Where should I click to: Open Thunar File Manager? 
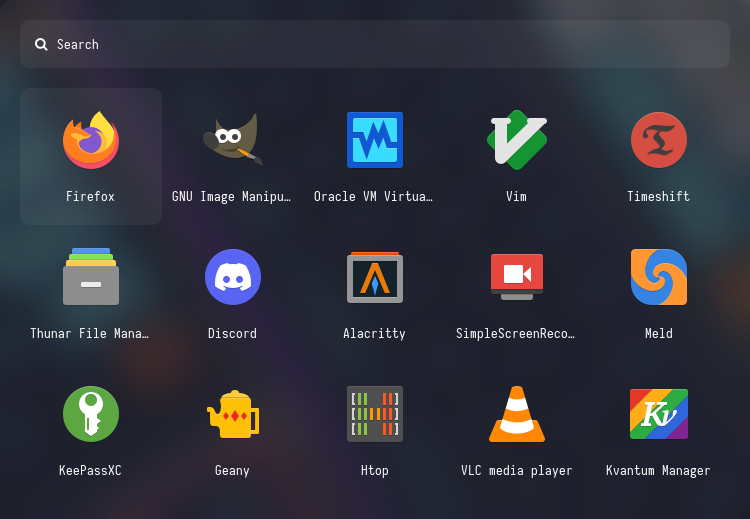(x=91, y=277)
